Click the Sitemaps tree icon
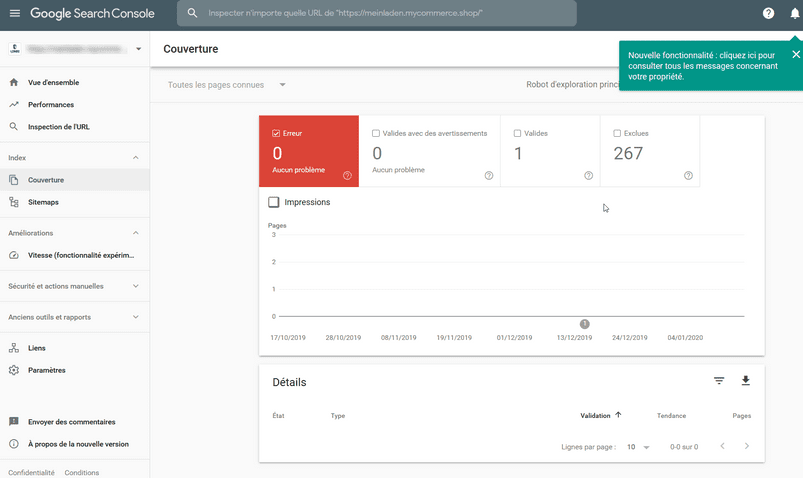Screen dimensions: 803x478 [14, 202]
